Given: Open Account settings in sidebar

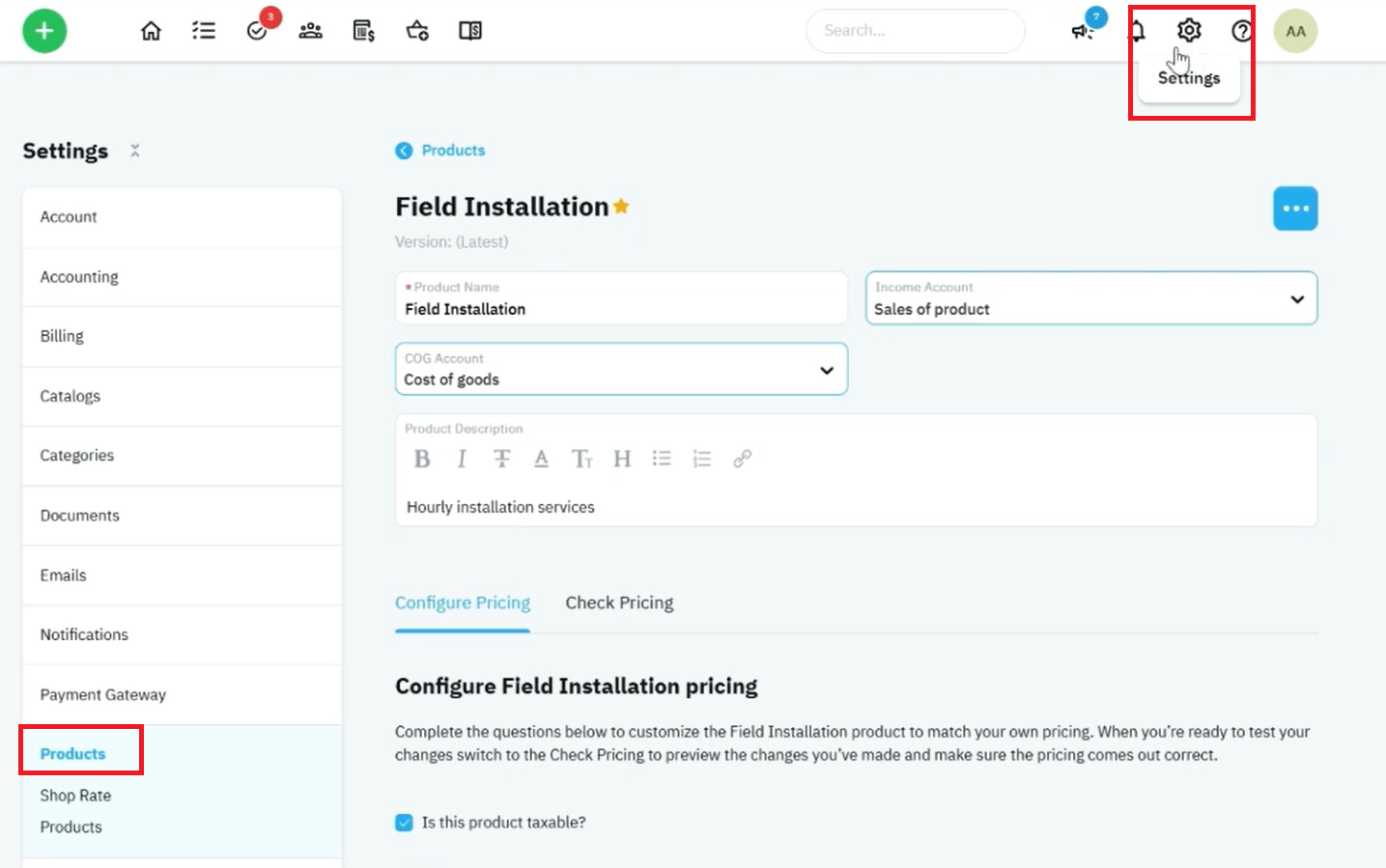Looking at the screenshot, I should [x=182, y=217].
